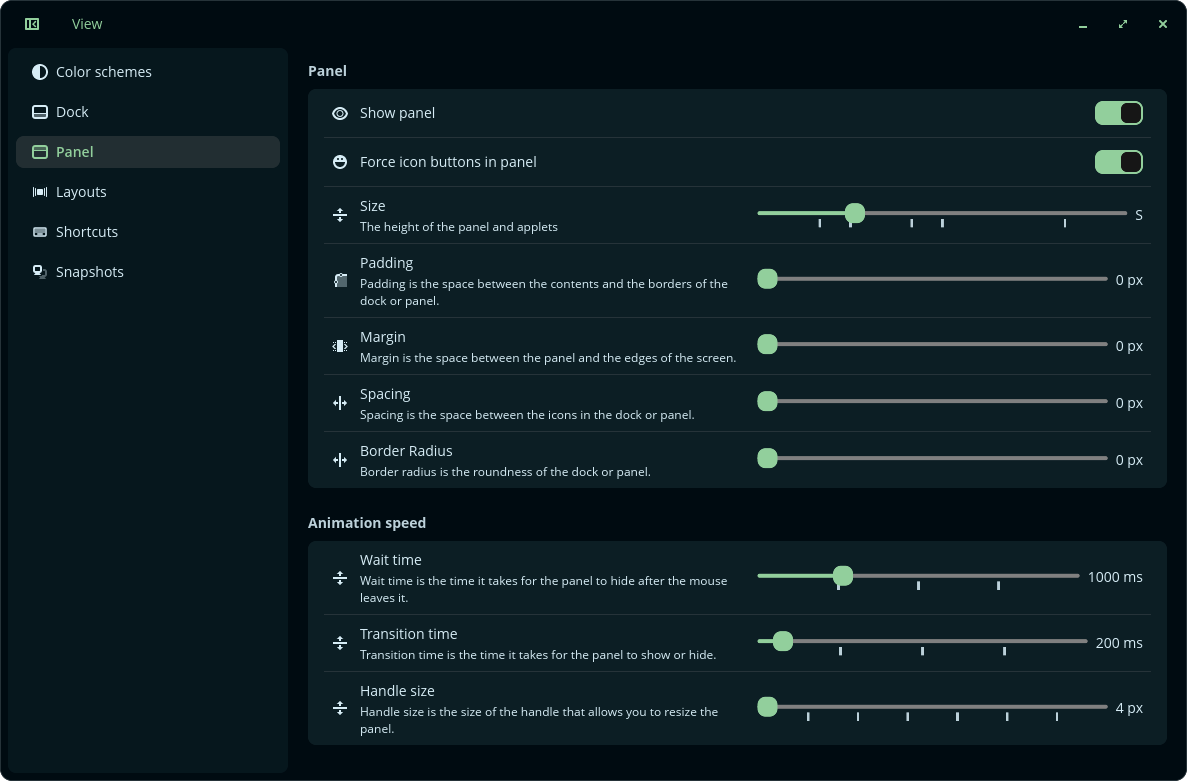Screen dimensions: 1187x781
Task: Click the Transition time slider knob
Action: [783, 641]
